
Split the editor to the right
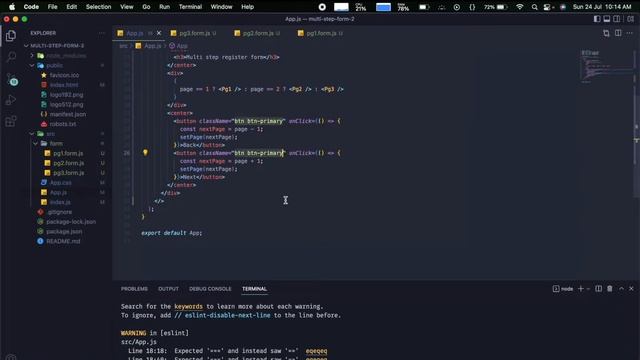coord(618,33)
